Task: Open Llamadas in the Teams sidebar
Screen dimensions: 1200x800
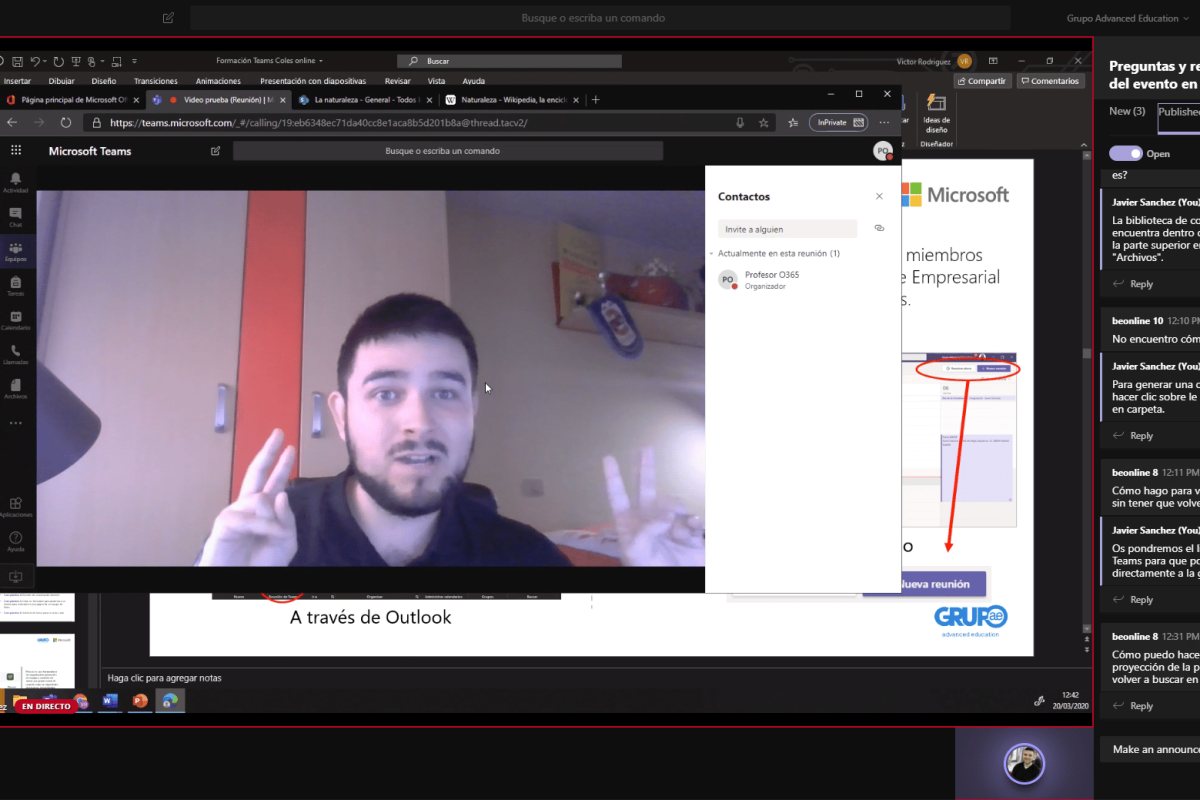Action: (15, 354)
